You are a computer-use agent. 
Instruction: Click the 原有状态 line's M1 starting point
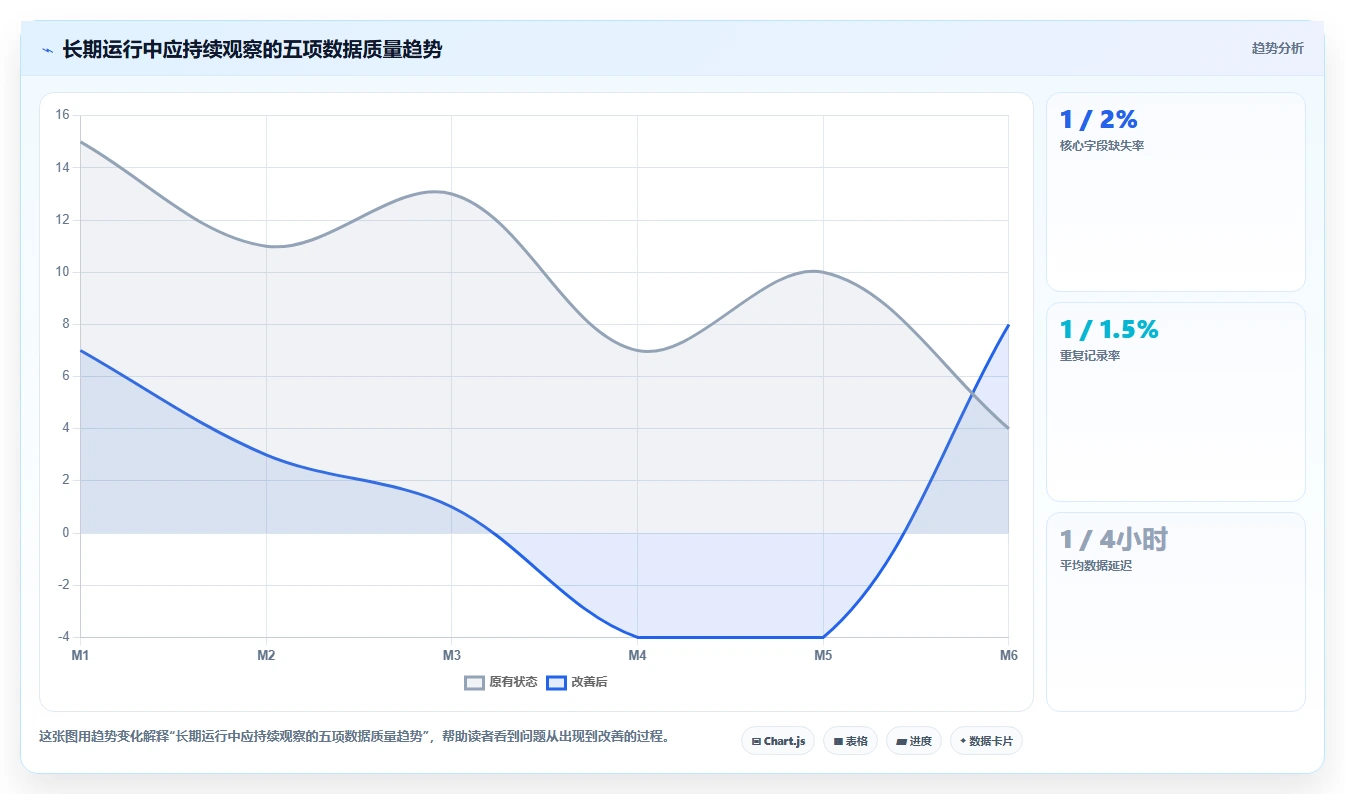coord(80,141)
